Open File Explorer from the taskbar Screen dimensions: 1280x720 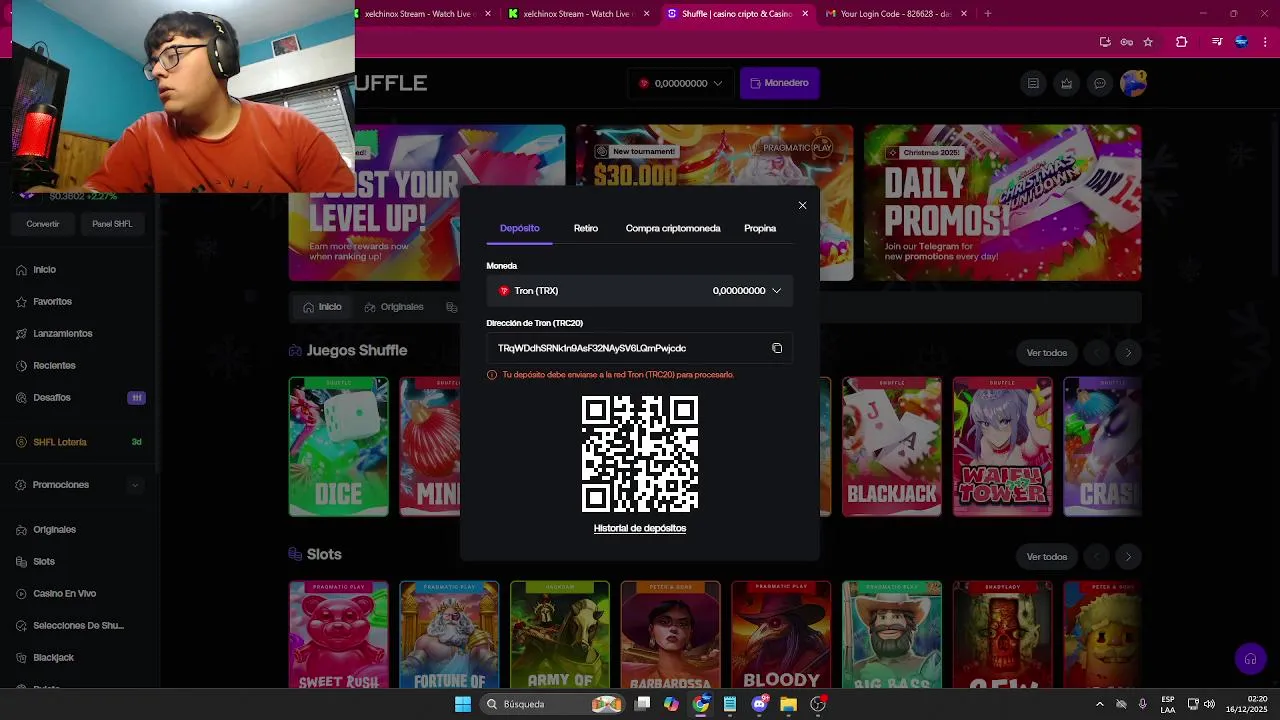pos(789,704)
